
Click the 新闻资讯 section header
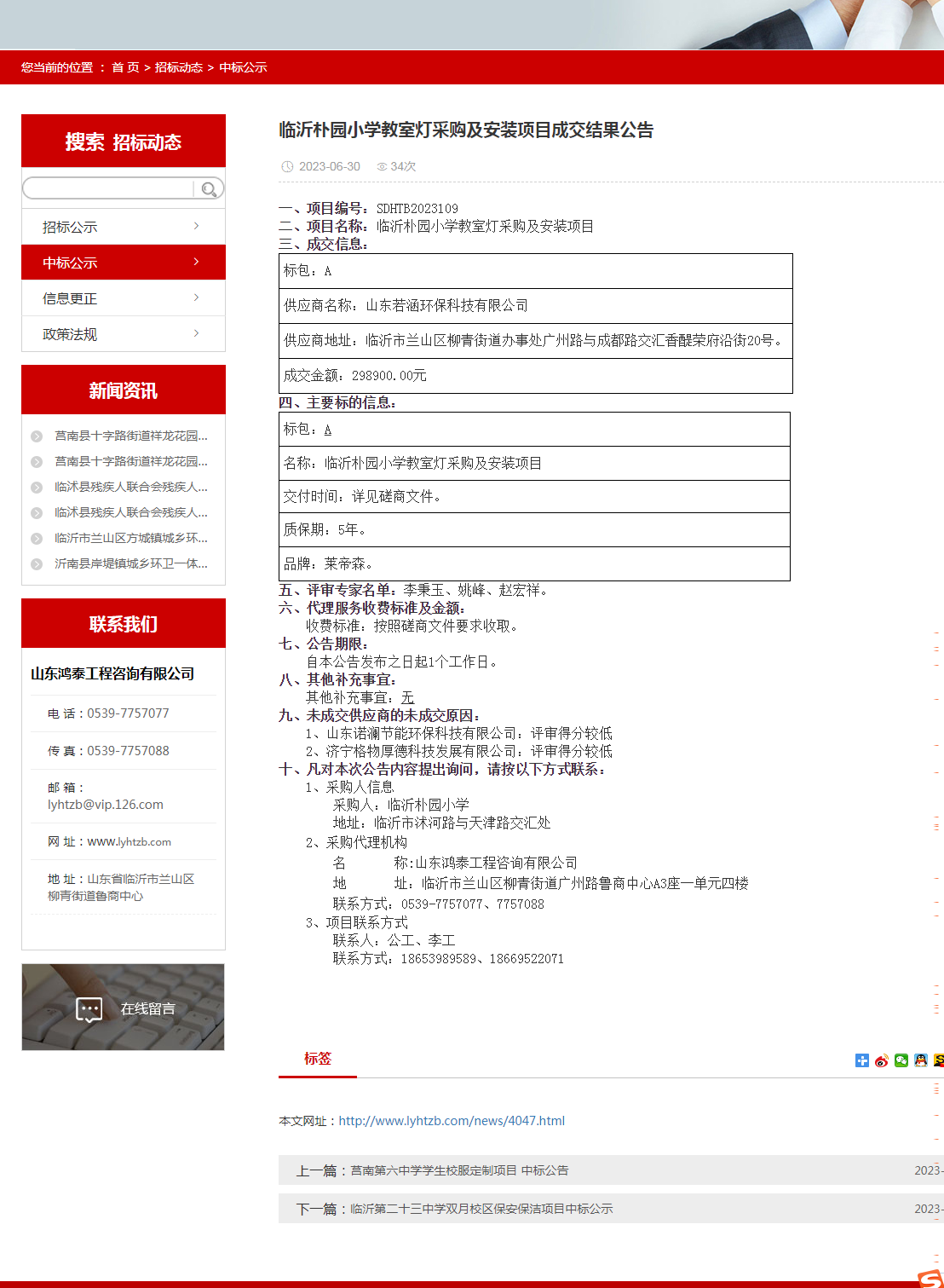tap(124, 390)
